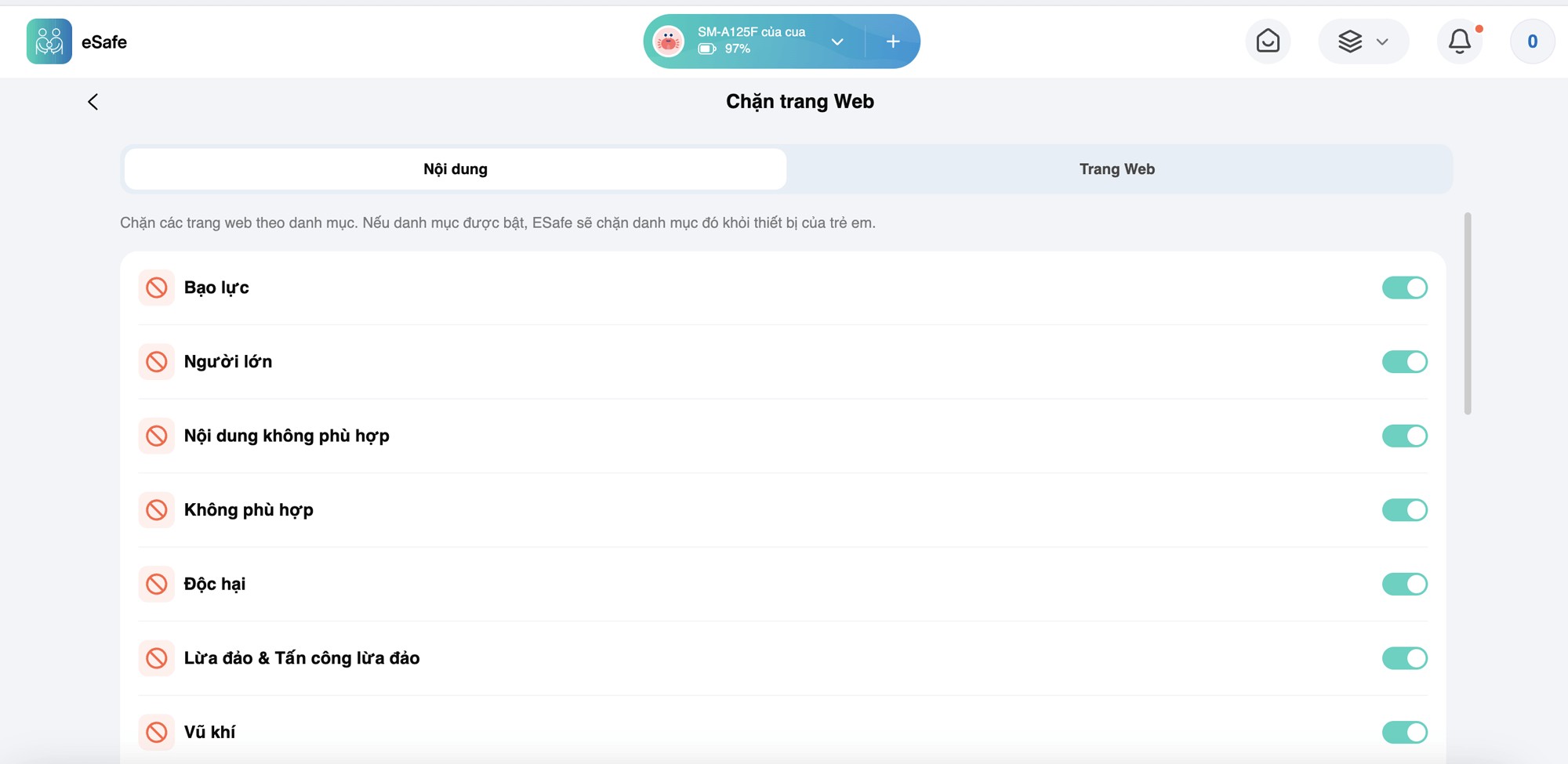This screenshot has height=764, width=1568.
Task: Turn off the Người lớn toggle
Action: coord(1404,362)
